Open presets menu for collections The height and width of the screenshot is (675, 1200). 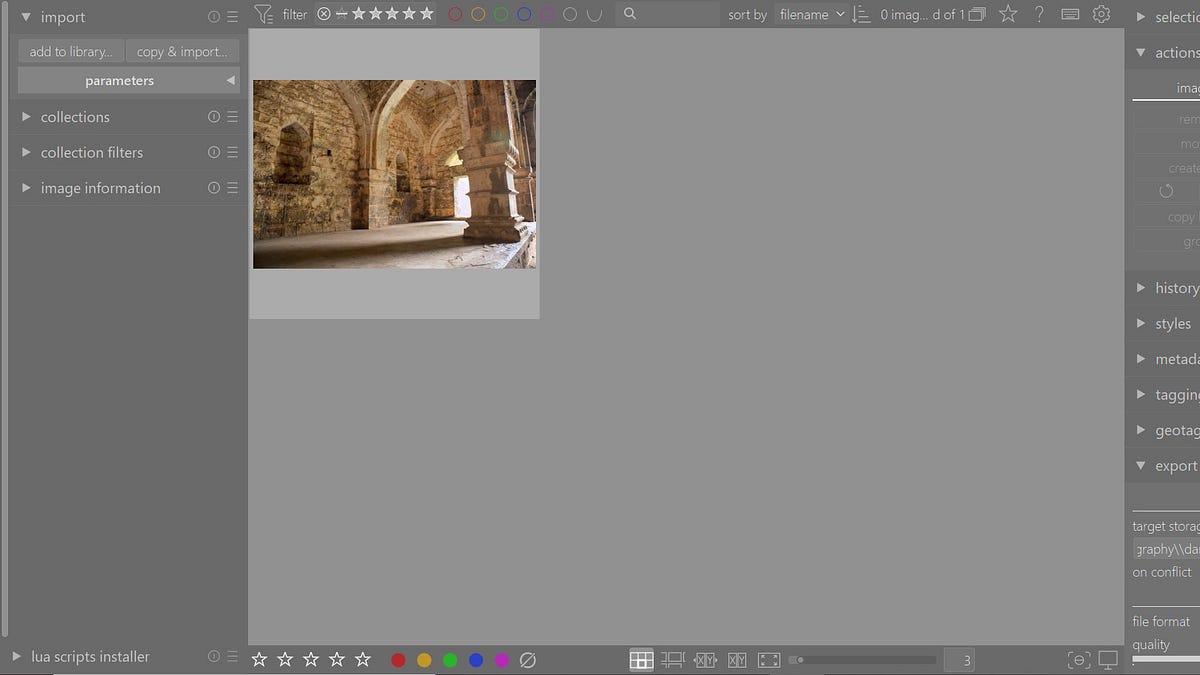pos(232,117)
